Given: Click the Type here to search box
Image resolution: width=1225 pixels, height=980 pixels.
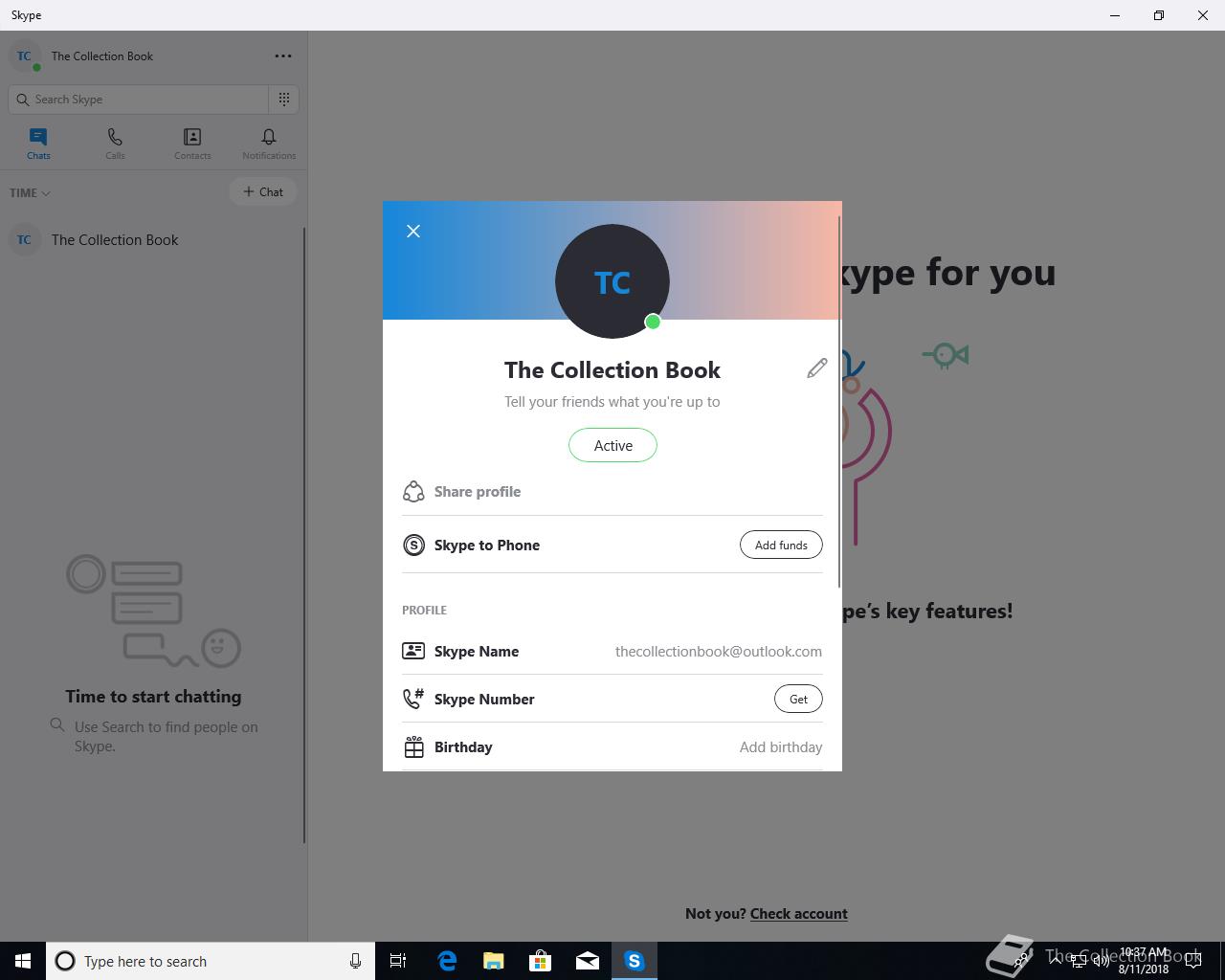Looking at the screenshot, I should [211, 961].
